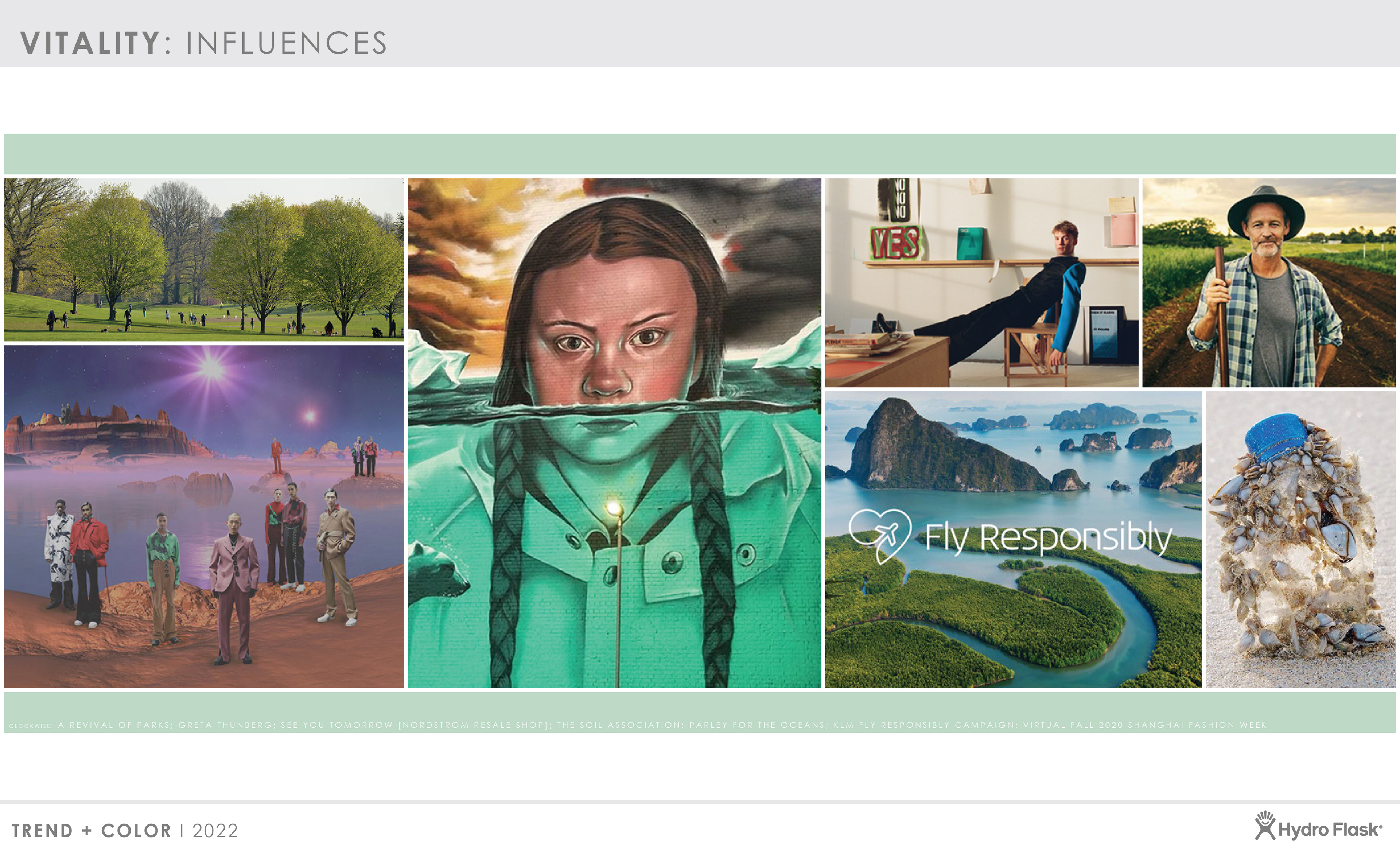Click the farmer with hat photo
The height and width of the screenshot is (850, 1400).
1269,282
